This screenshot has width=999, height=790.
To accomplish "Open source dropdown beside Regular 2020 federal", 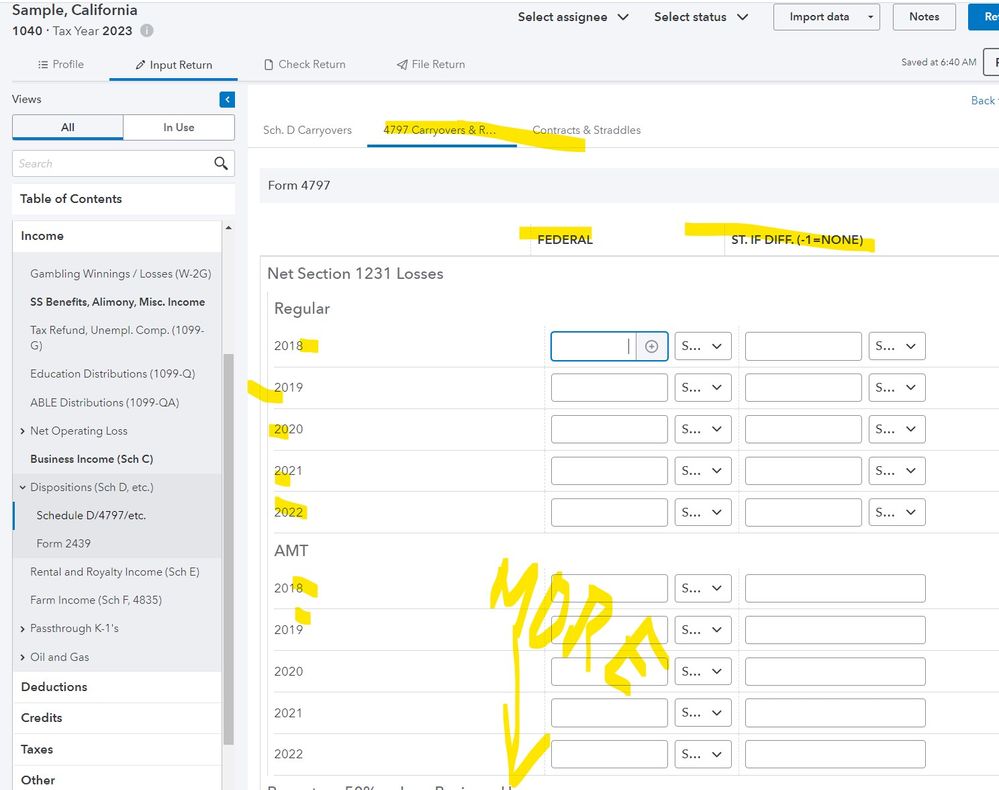I will pos(703,429).
